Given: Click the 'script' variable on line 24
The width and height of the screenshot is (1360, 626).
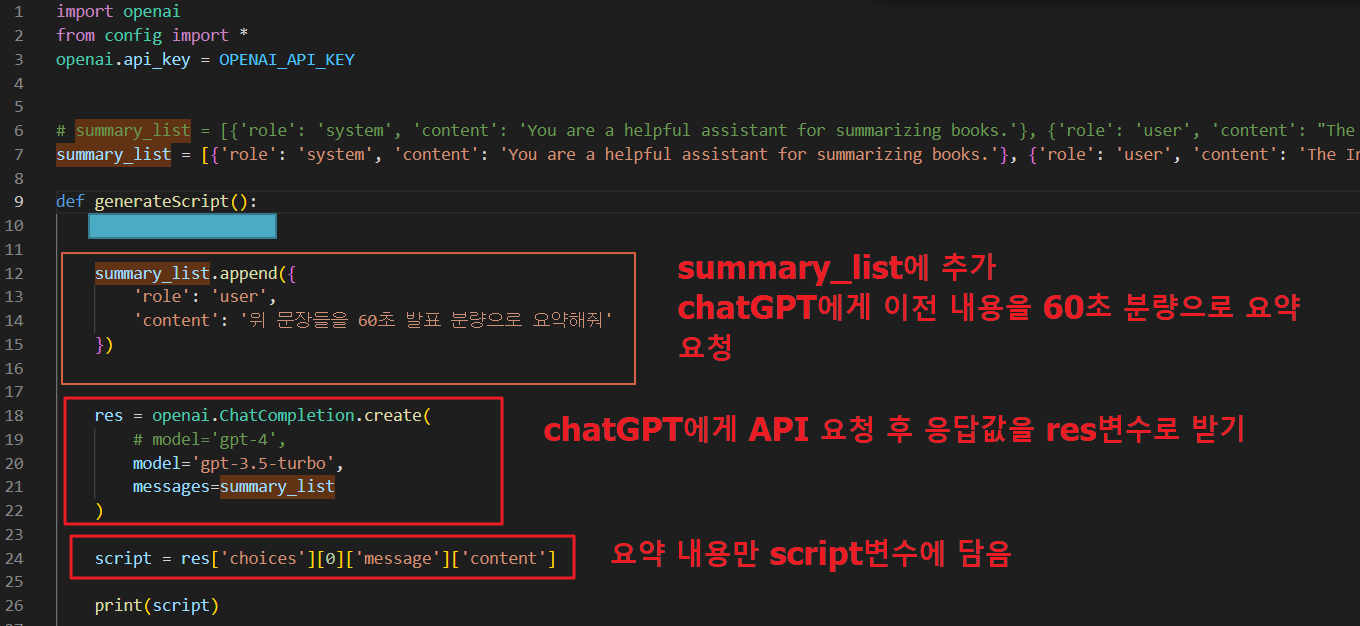Looking at the screenshot, I should [x=123, y=558].
